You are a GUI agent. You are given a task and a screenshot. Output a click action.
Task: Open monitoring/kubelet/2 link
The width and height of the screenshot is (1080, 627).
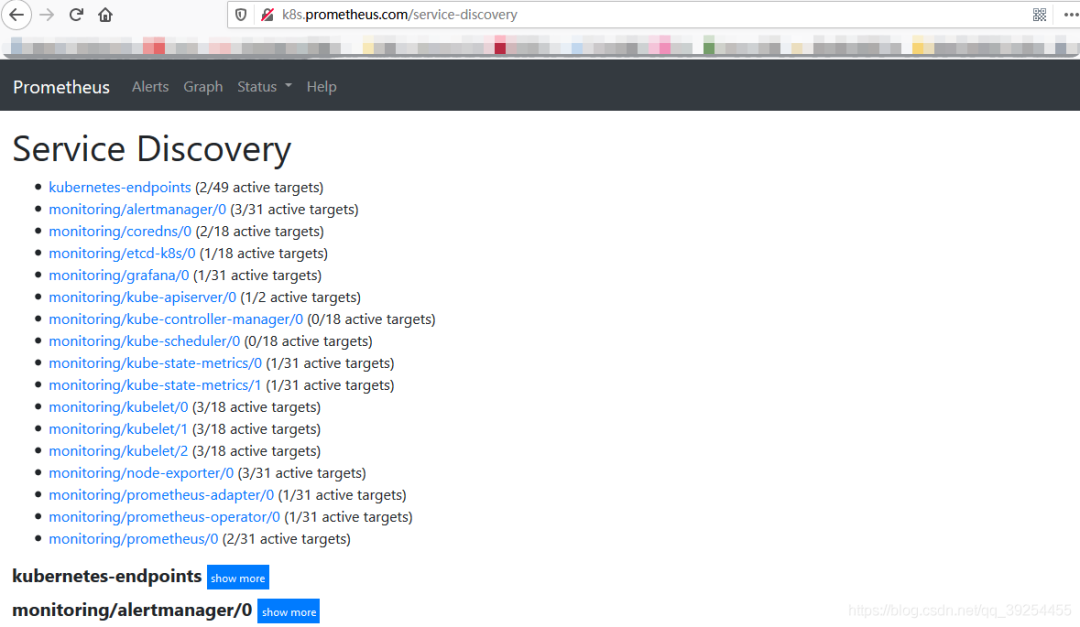tap(118, 451)
